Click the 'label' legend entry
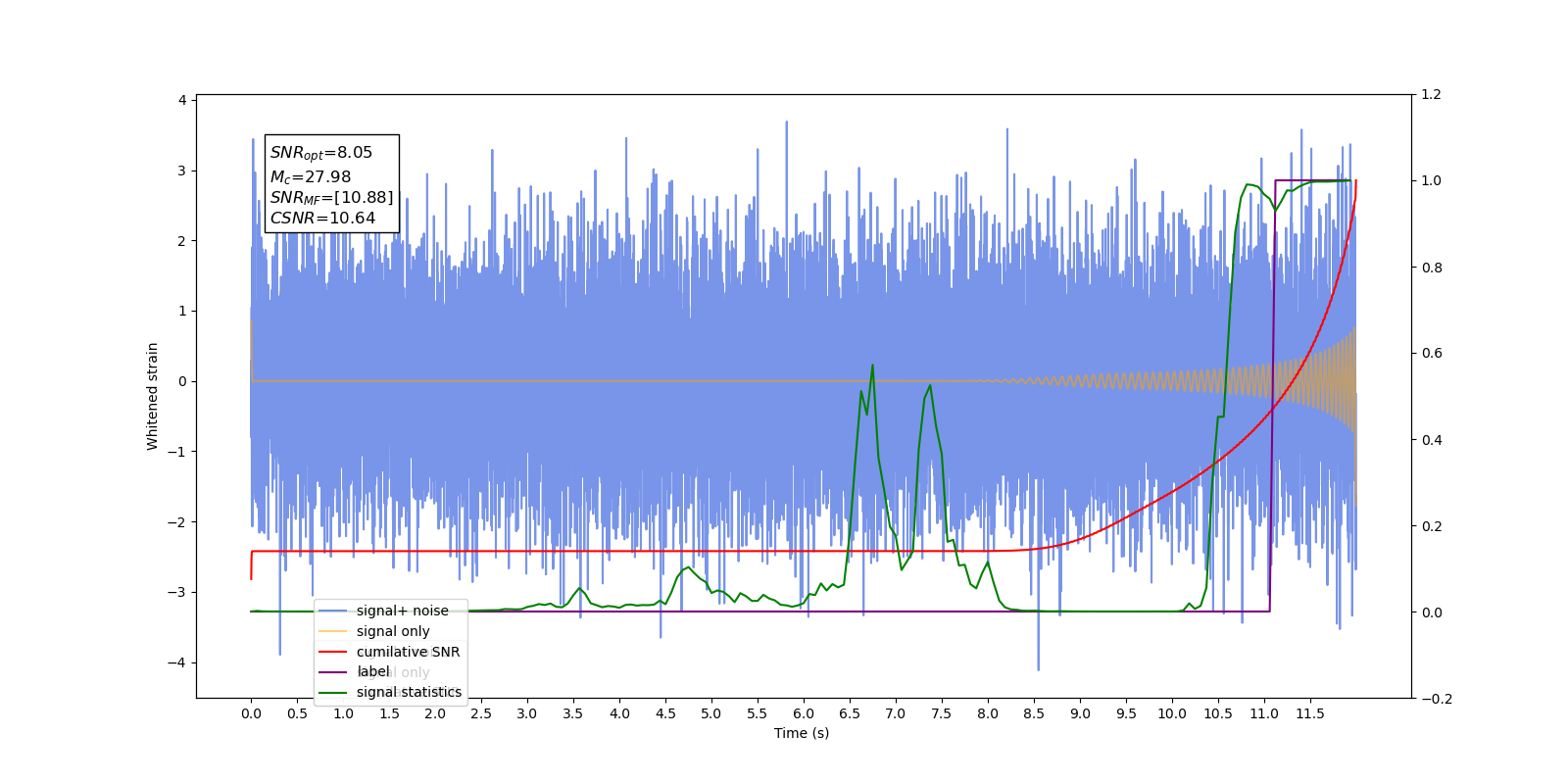This screenshot has height=784, width=1568. 355,672
